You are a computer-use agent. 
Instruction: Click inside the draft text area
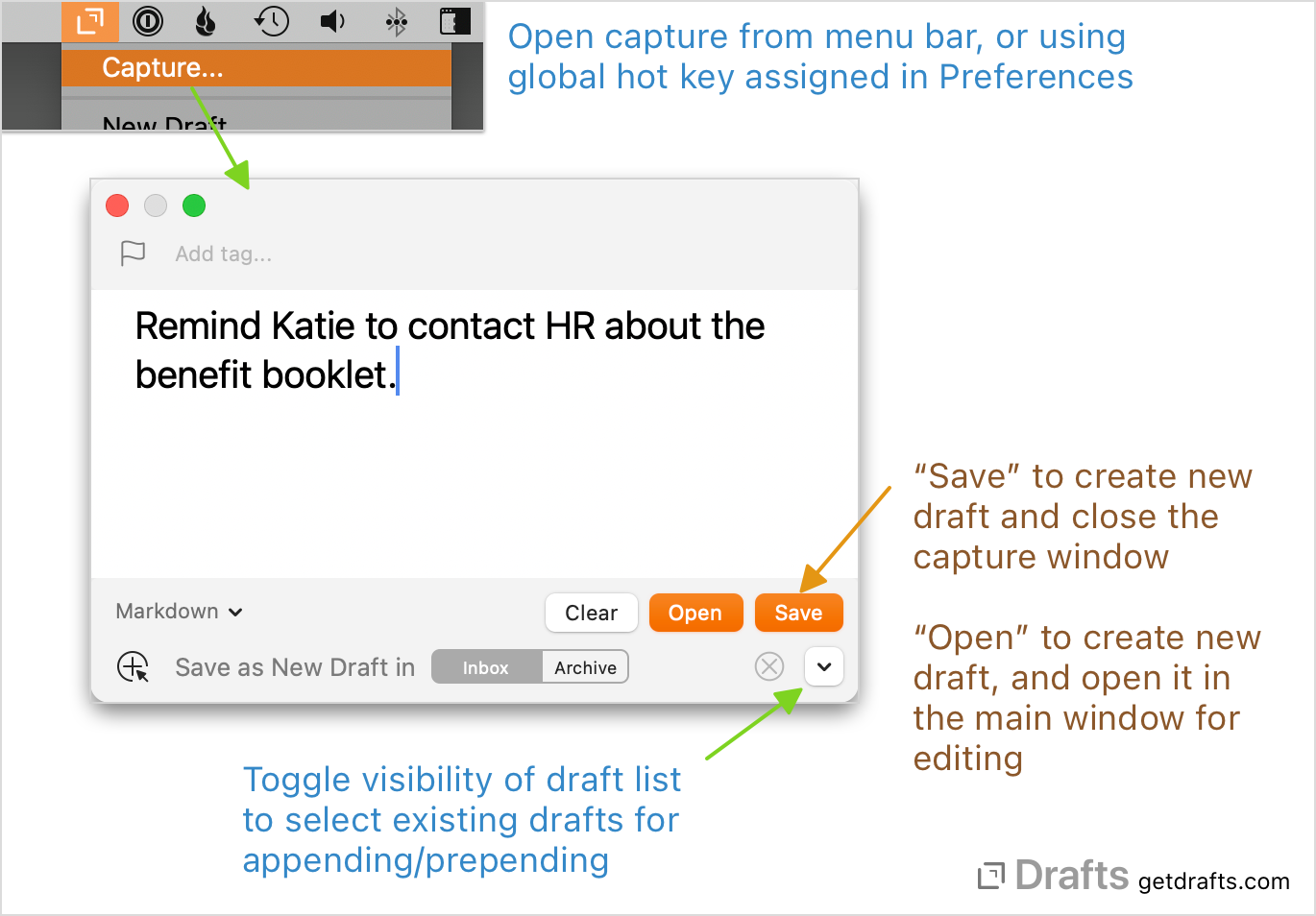[x=474, y=461]
